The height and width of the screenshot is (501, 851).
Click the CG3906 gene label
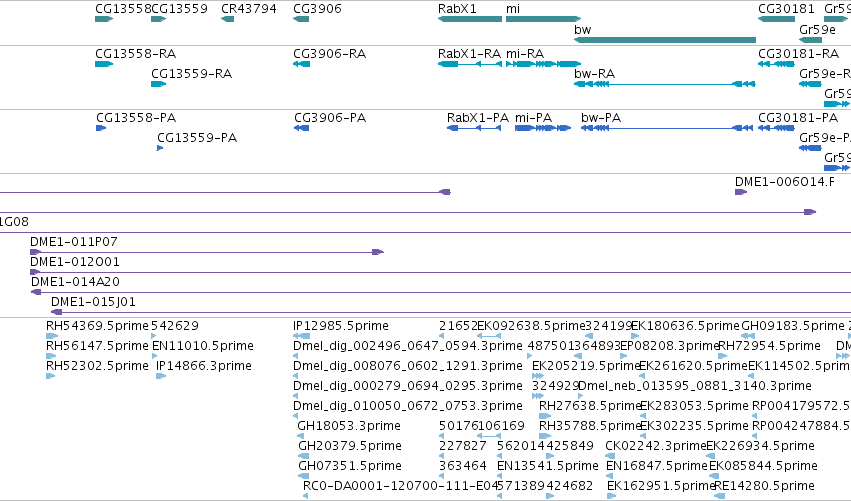pos(317,9)
